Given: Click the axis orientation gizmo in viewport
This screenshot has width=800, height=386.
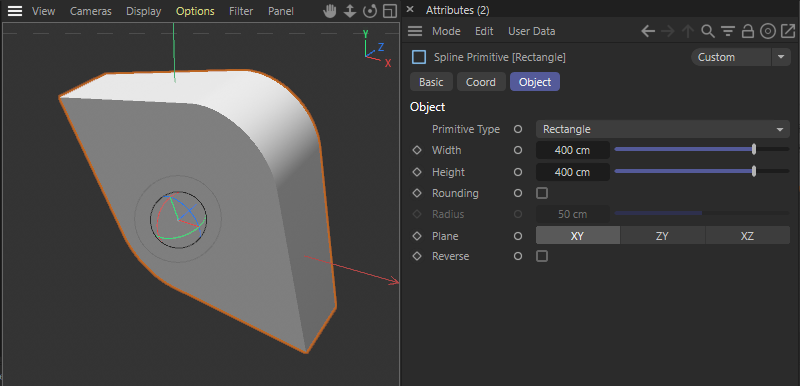Looking at the screenshot, I should click(377, 48).
